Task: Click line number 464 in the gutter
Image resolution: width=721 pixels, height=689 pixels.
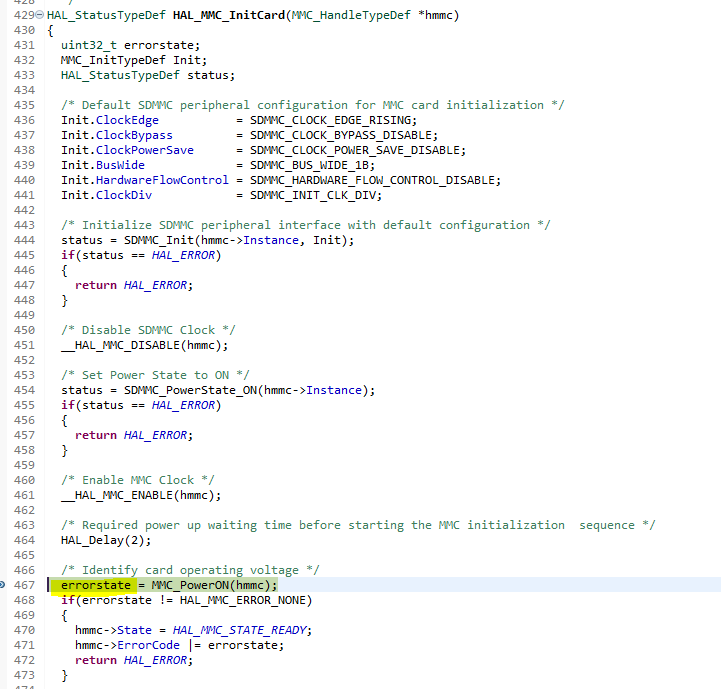Action: [x=24, y=540]
